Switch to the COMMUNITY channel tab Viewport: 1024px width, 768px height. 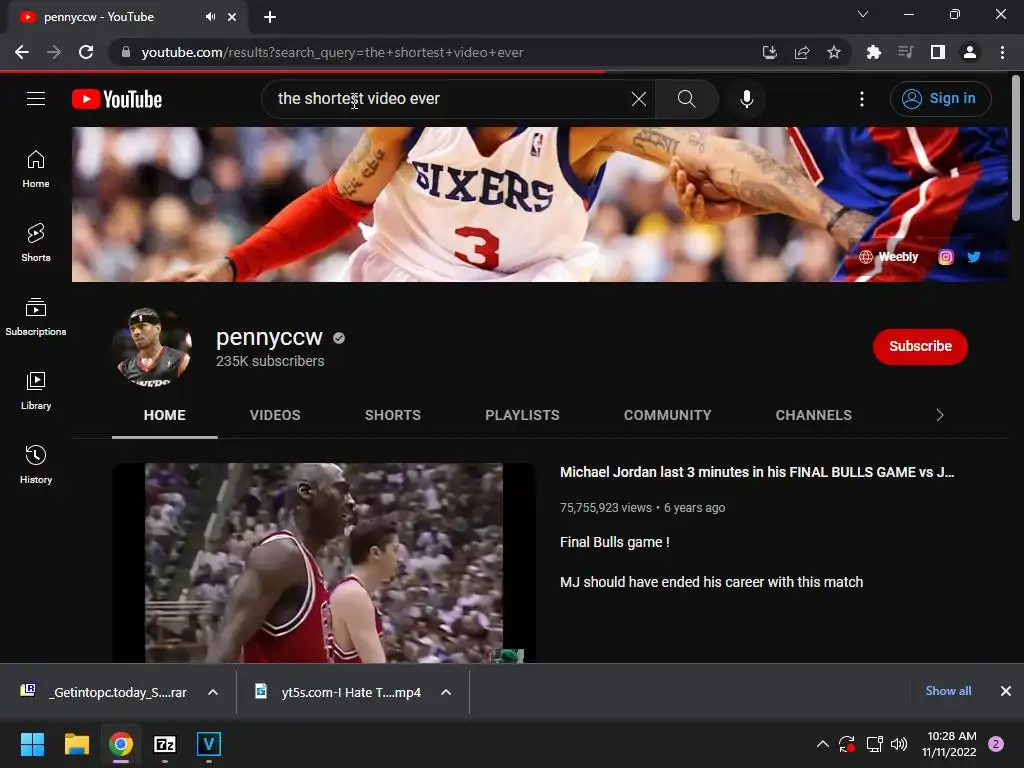(x=667, y=415)
